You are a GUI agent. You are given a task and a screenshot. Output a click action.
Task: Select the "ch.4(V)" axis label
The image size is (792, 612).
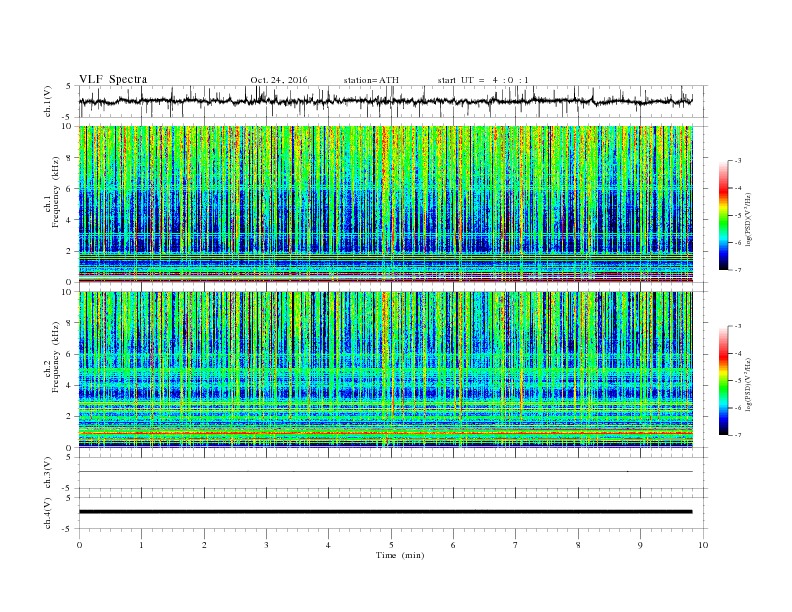pos(48,513)
